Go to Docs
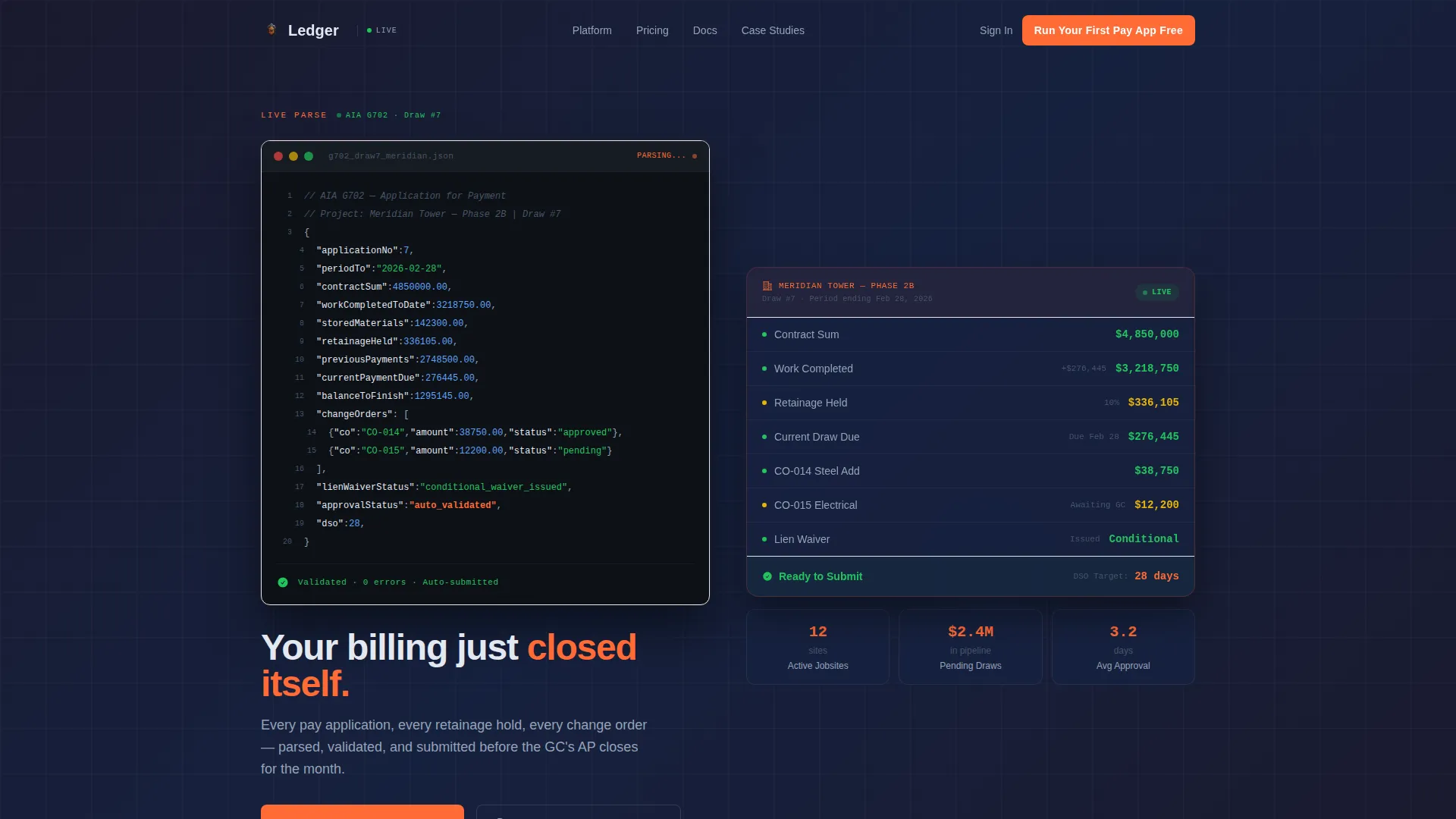 [x=704, y=30]
